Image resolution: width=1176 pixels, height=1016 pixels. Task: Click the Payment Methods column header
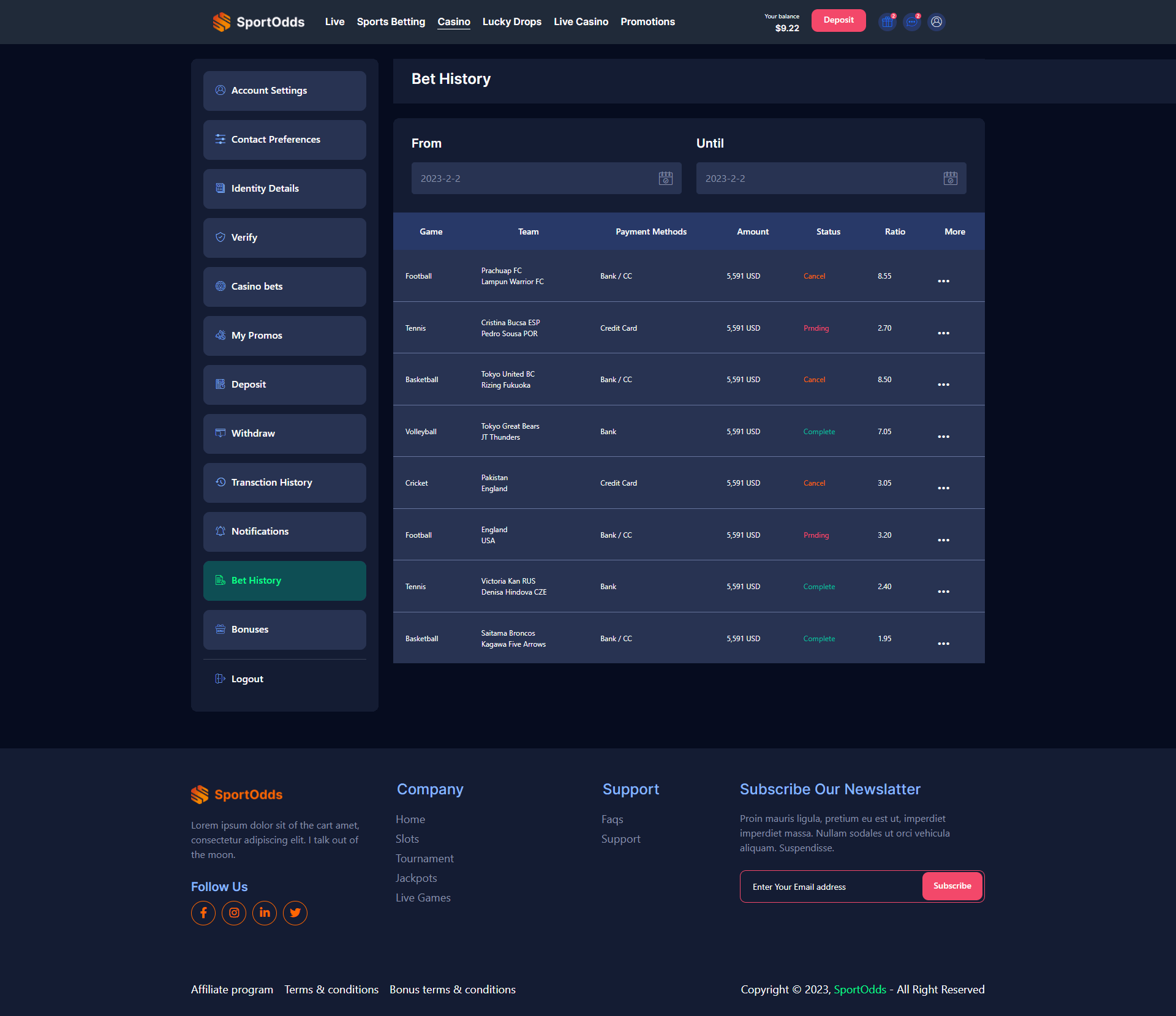click(x=651, y=231)
